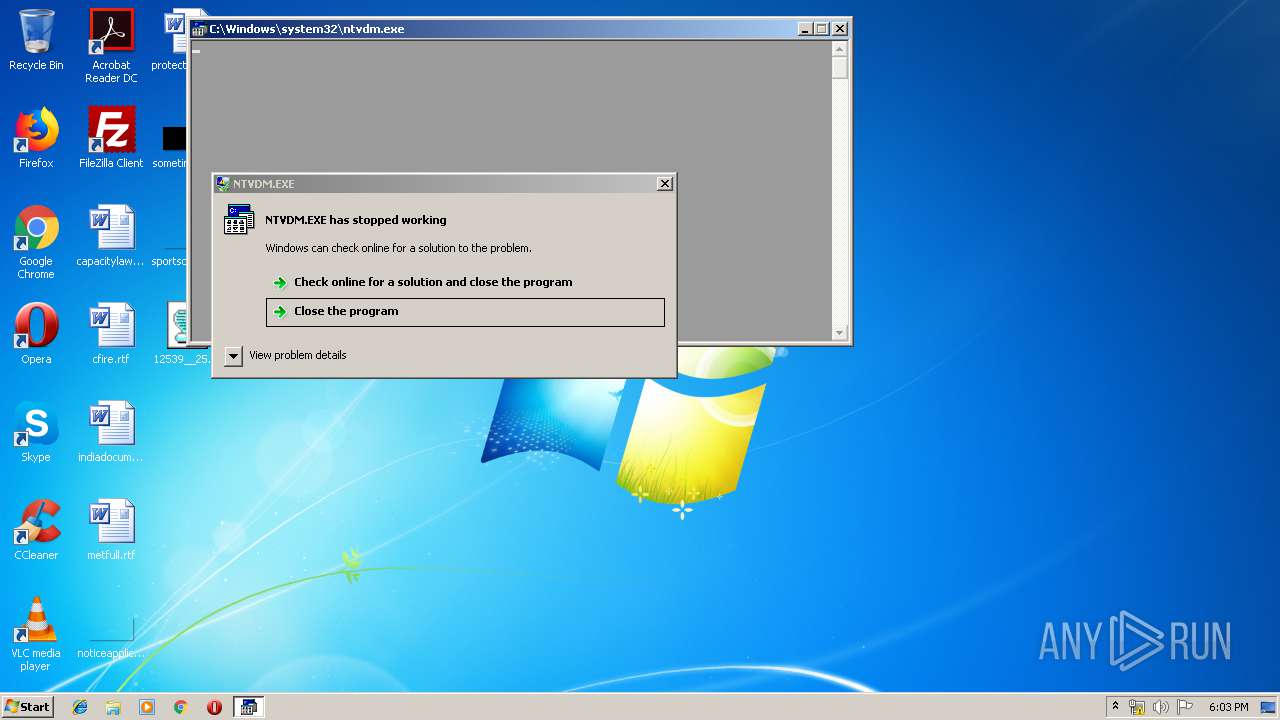The image size is (1280, 720).
Task: Open Windows Explorer folder in taskbar
Action: click(x=113, y=707)
